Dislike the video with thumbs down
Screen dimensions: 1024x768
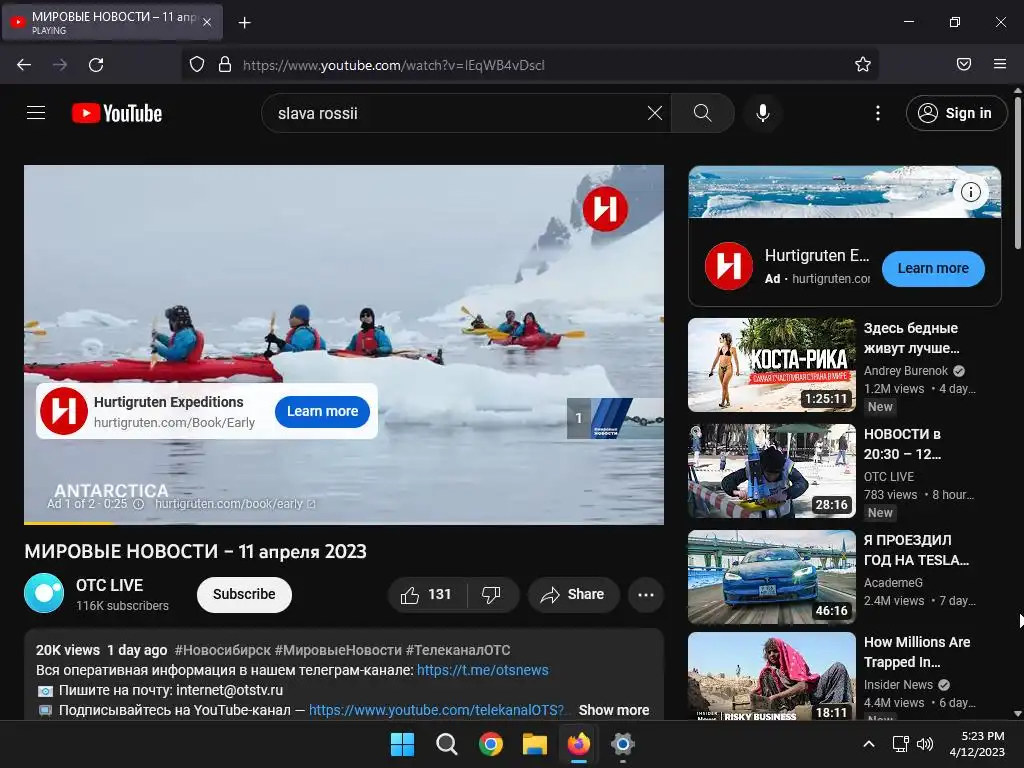(x=491, y=594)
